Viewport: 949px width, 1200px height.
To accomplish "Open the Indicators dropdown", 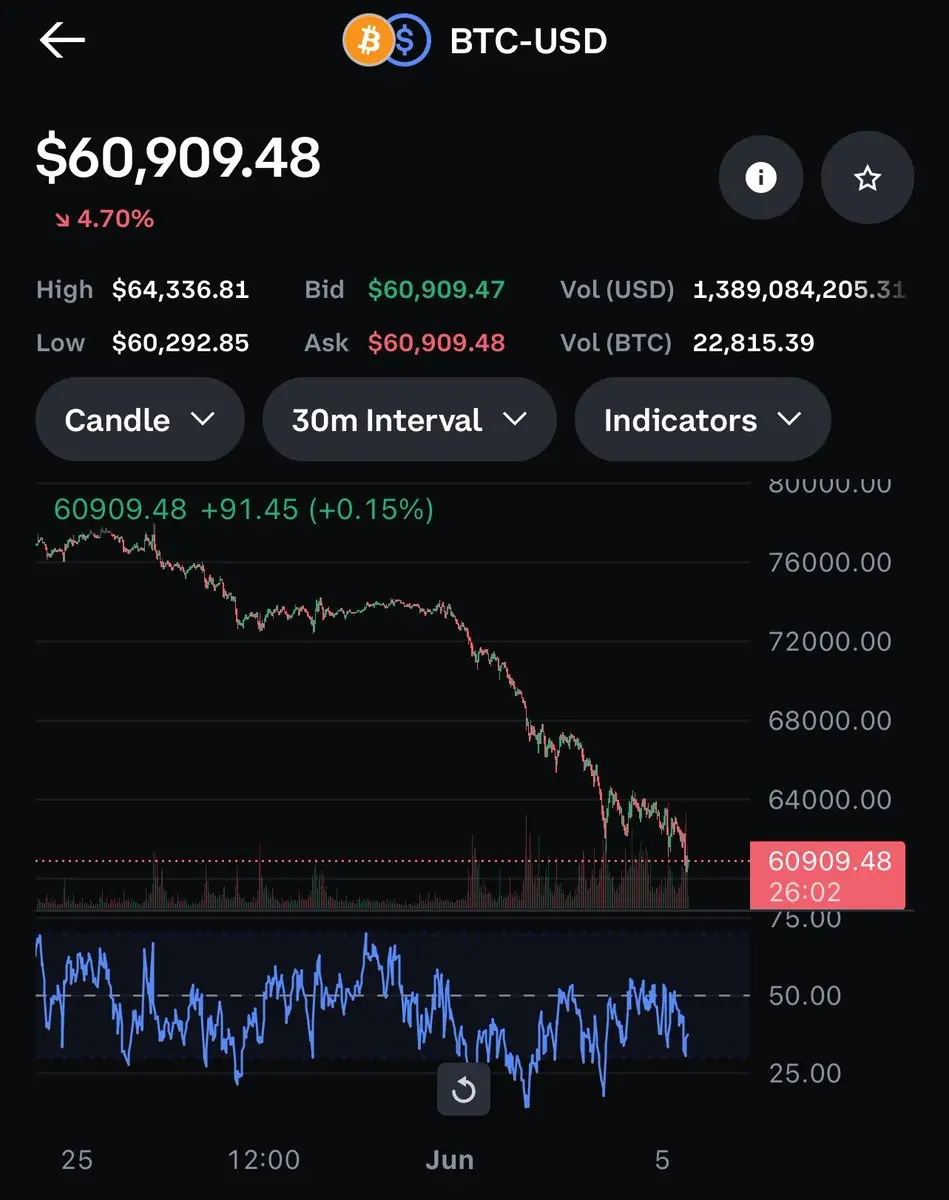I will tap(702, 419).
